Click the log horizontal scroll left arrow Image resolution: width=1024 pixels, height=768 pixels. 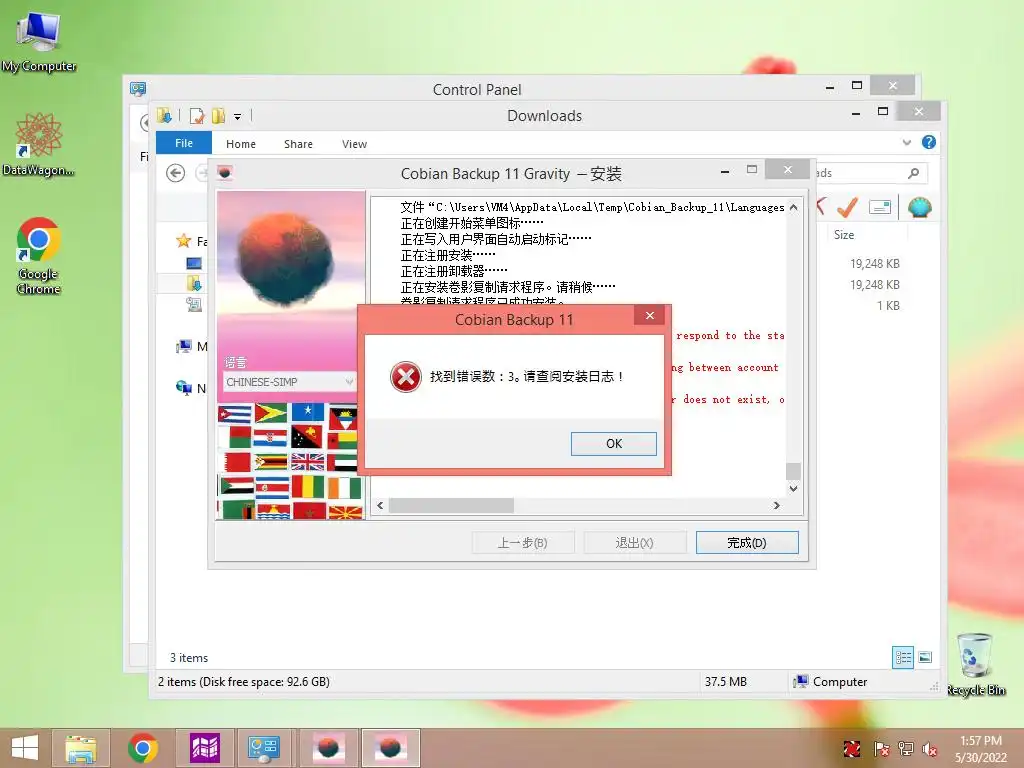380,505
